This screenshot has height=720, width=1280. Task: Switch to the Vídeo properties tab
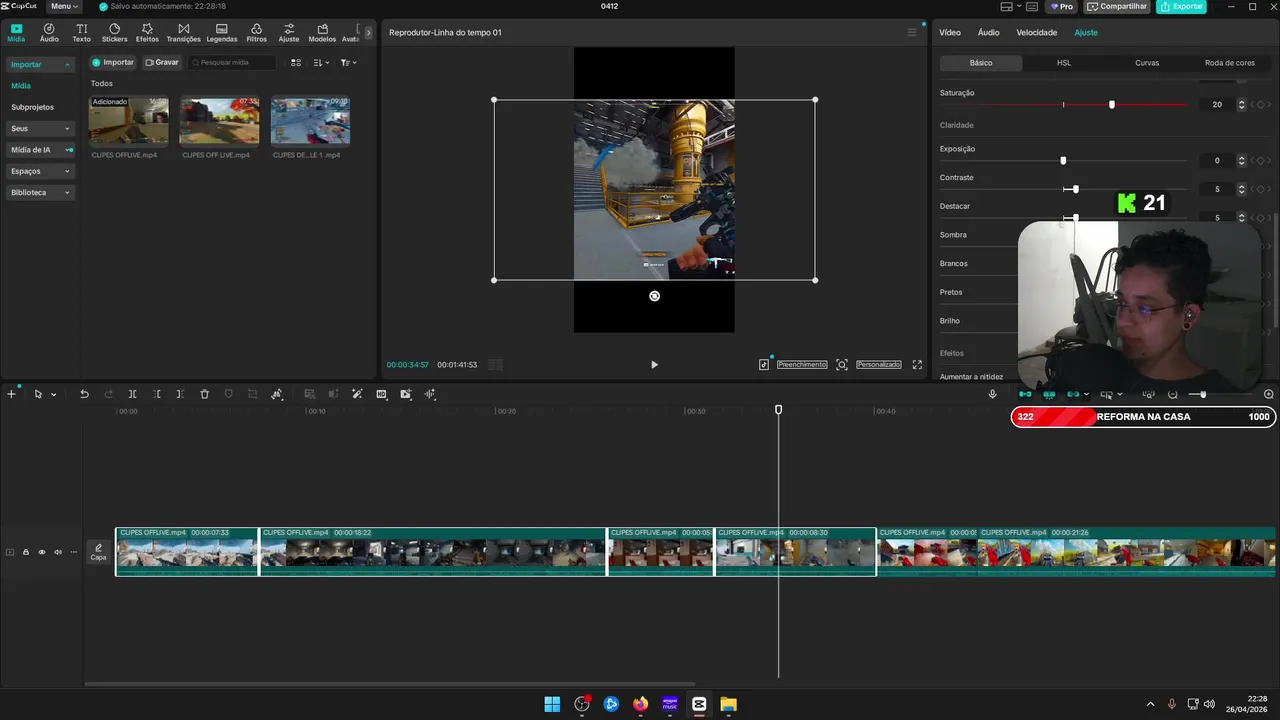point(950,32)
